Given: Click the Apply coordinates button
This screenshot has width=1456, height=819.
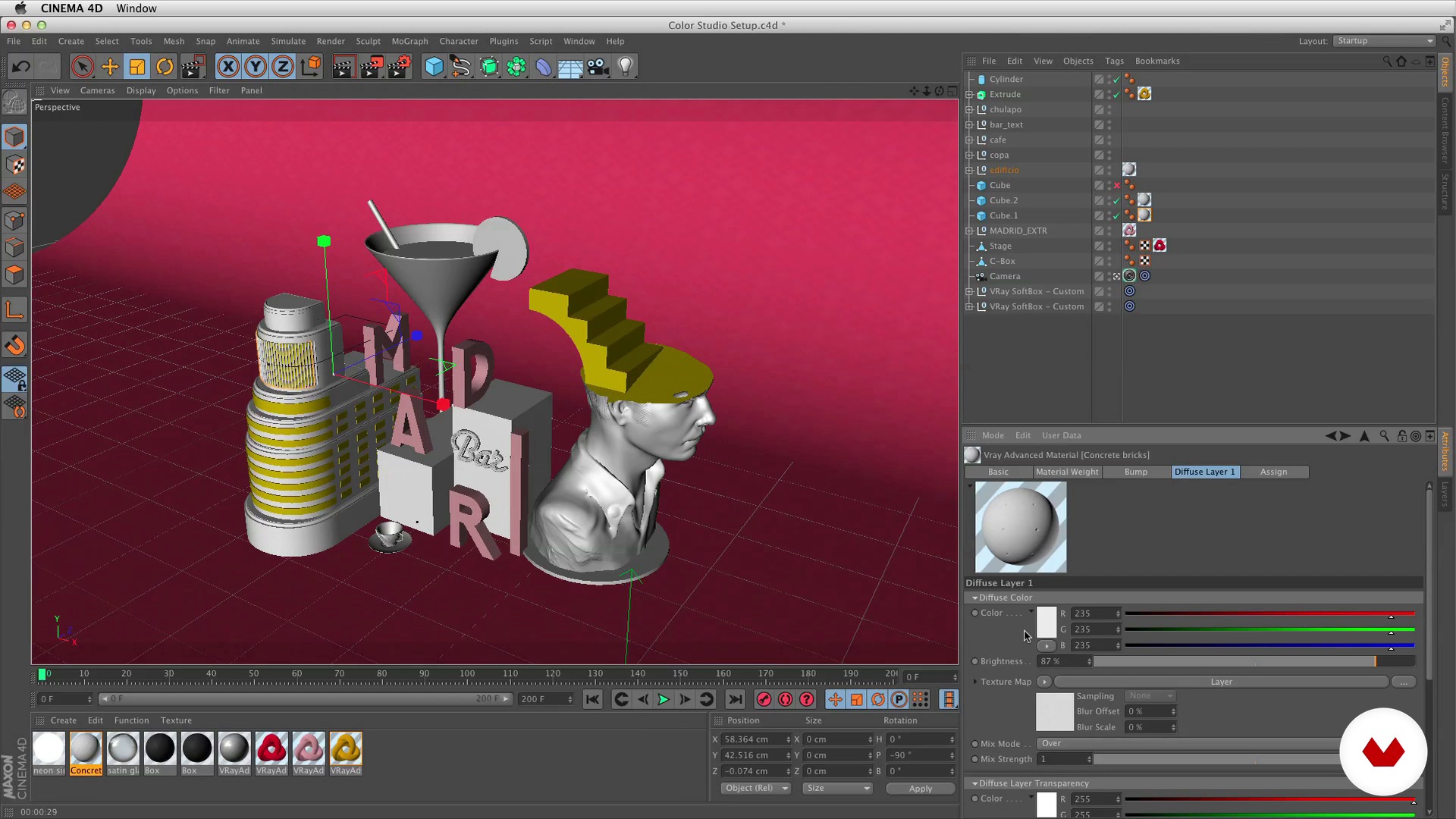Looking at the screenshot, I should (920, 789).
